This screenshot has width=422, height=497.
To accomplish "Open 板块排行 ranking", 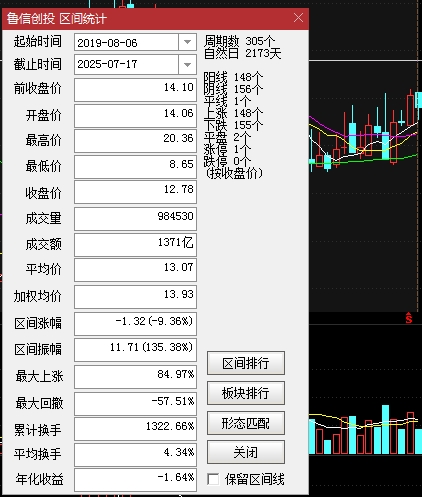I will point(246,393).
